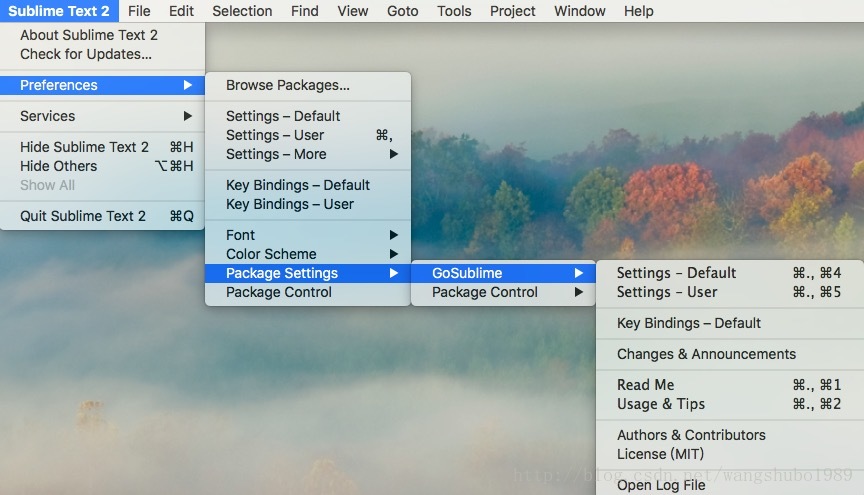Open Usage & Tips

(730, 404)
